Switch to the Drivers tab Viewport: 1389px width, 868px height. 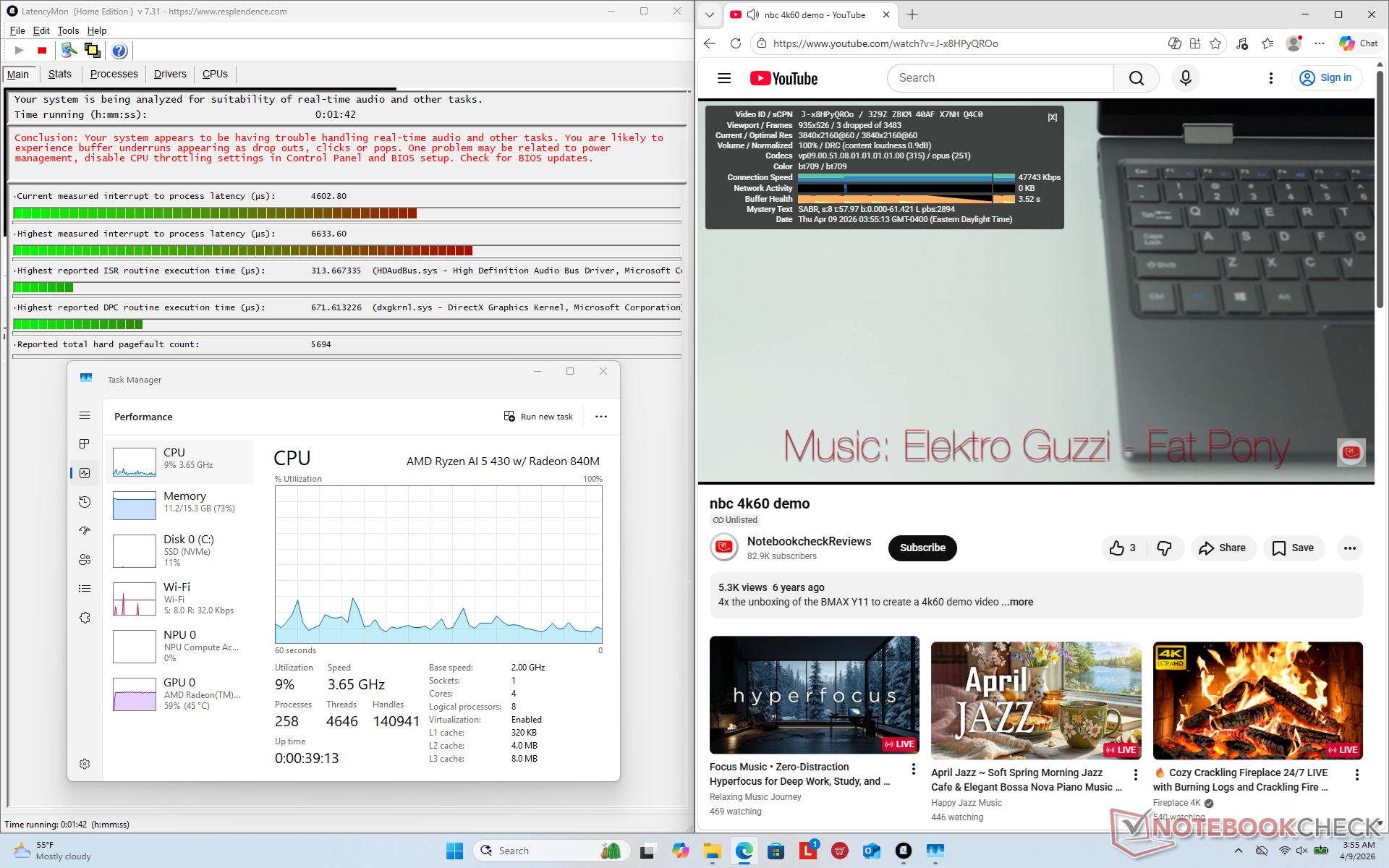[x=170, y=74]
